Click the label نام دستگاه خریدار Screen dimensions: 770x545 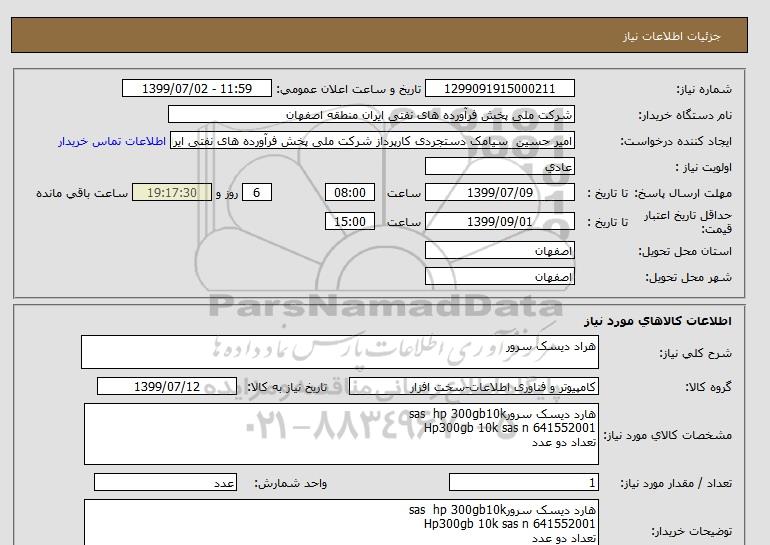[x=685, y=115]
